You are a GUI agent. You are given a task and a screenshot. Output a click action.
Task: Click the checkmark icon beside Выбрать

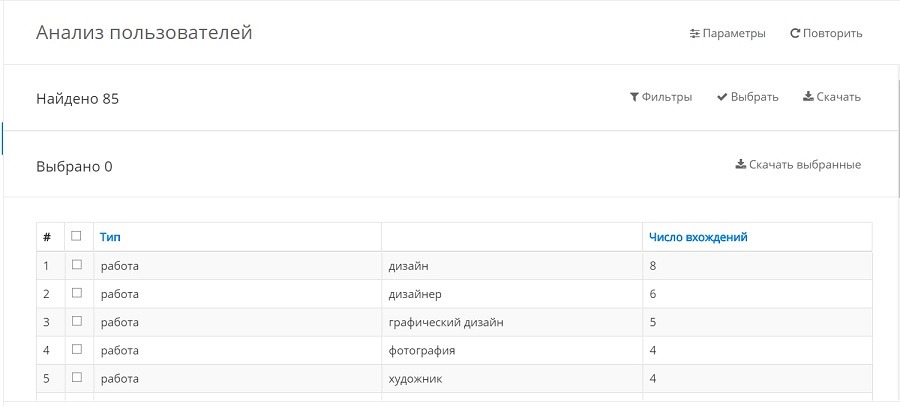coord(722,96)
